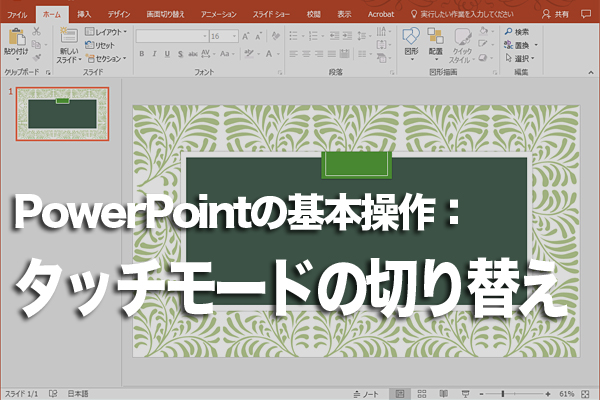The width and height of the screenshot is (600, 400).
Task: Open the File (ファイル) tab
Action: tap(17, 15)
